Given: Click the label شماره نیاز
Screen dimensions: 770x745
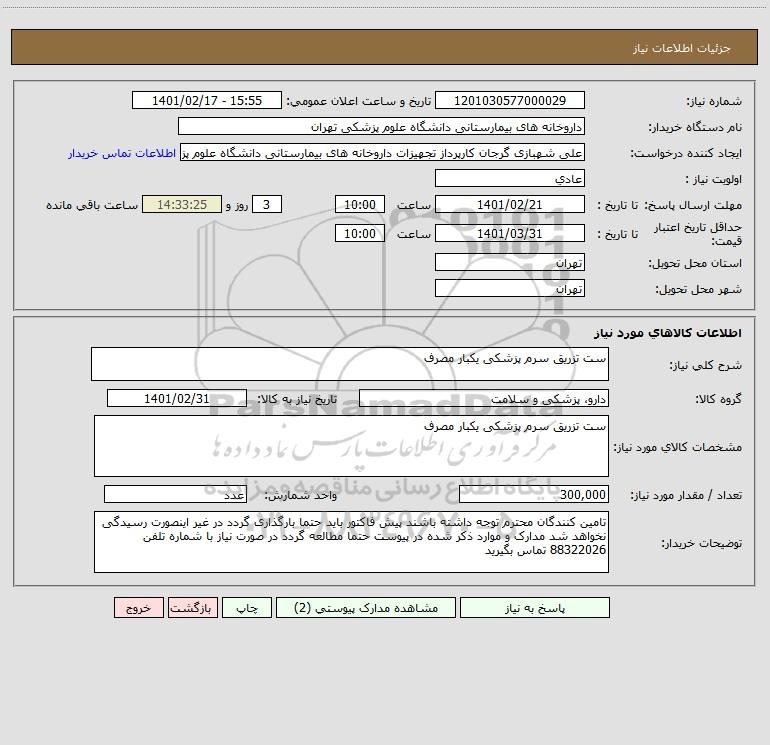Looking at the screenshot, I should (x=714, y=102).
